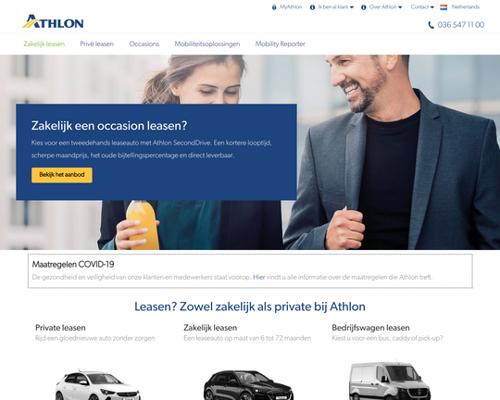The width and height of the screenshot is (500, 400).
Task: Select Mobility Reporter in the navigation
Action: coord(280,44)
